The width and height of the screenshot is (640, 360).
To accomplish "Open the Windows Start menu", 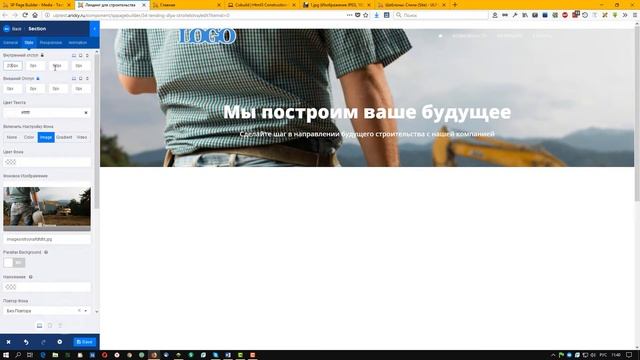I will click(6, 355).
